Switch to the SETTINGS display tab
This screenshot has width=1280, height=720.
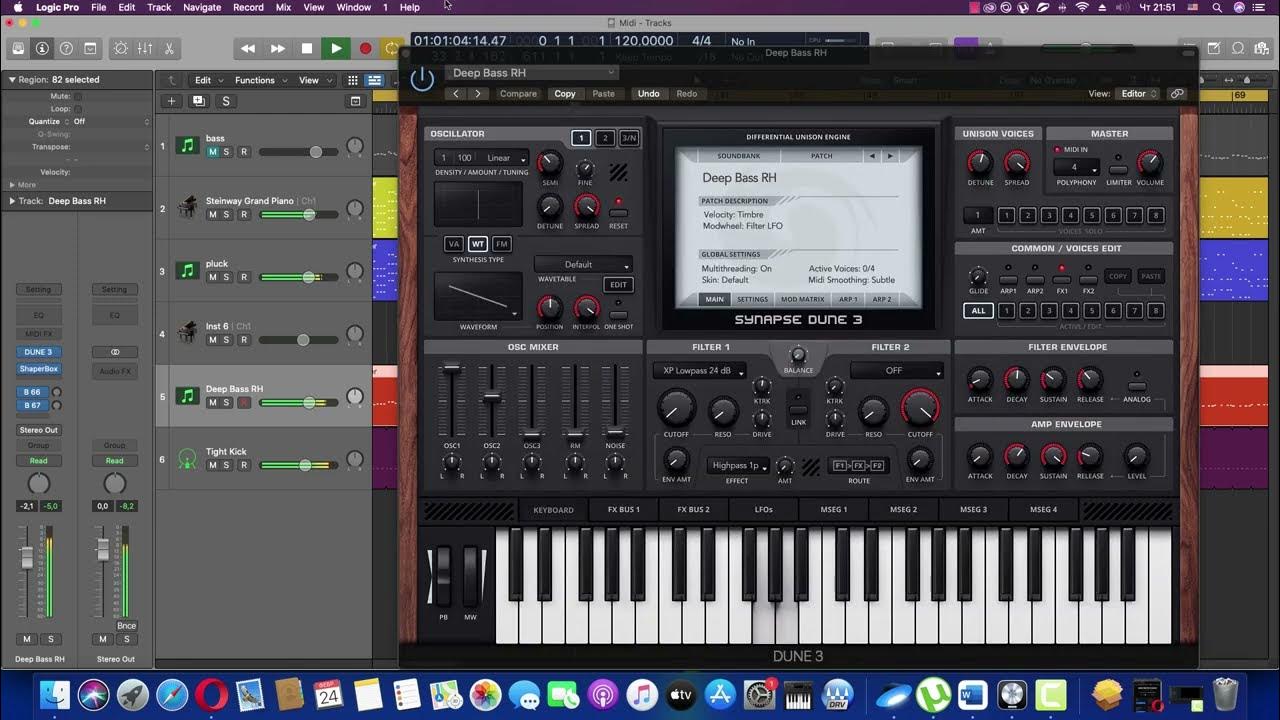(x=752, y=299)
